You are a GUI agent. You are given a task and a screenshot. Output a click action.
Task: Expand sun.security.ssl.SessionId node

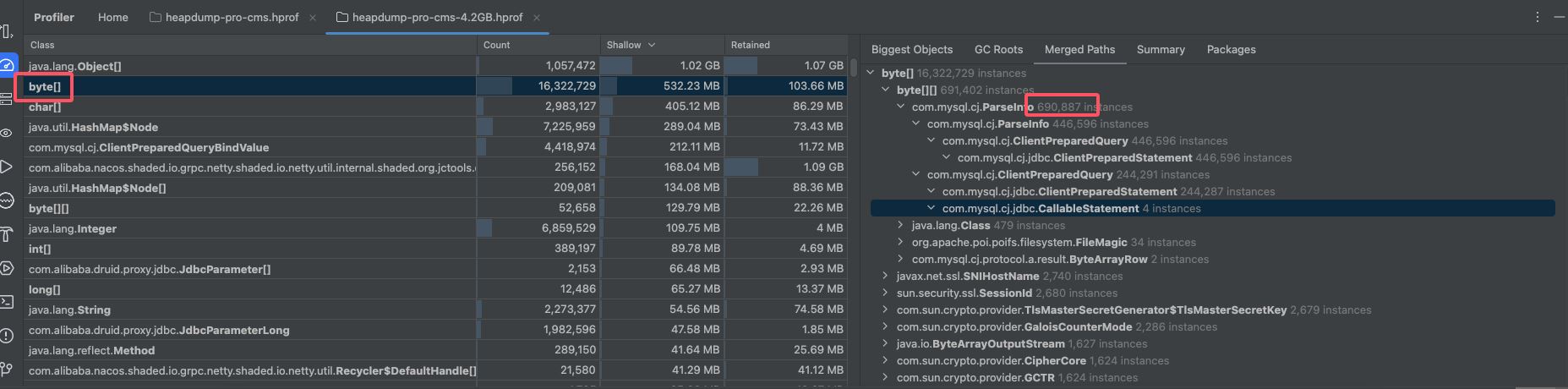[x=886, y=293]
